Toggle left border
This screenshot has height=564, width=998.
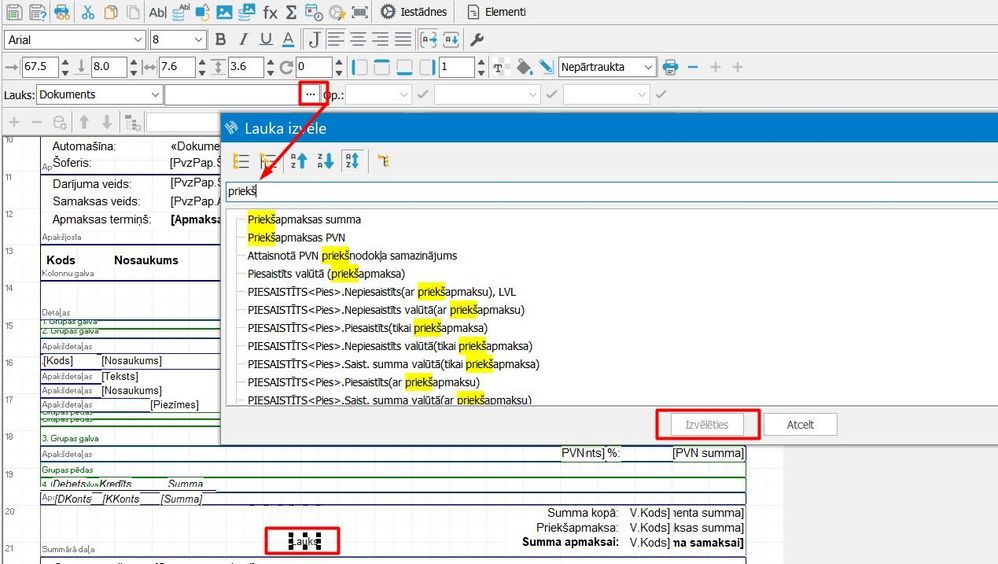tap(360, 66)
